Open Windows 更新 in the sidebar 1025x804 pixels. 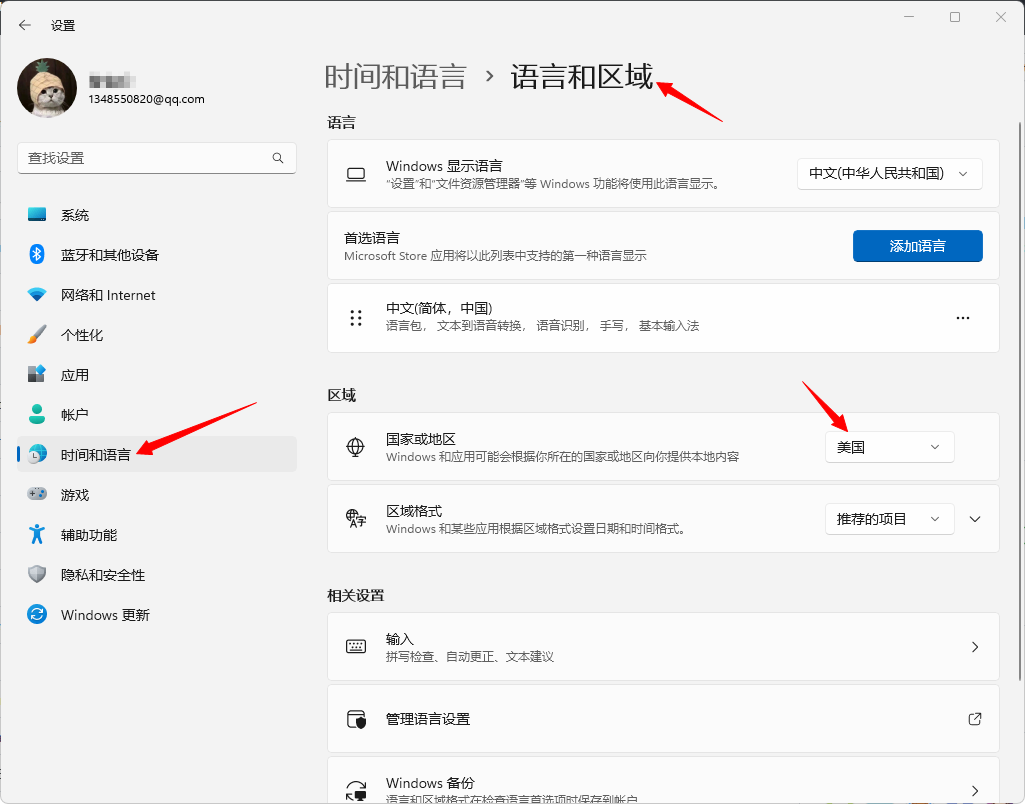[104, 614]
